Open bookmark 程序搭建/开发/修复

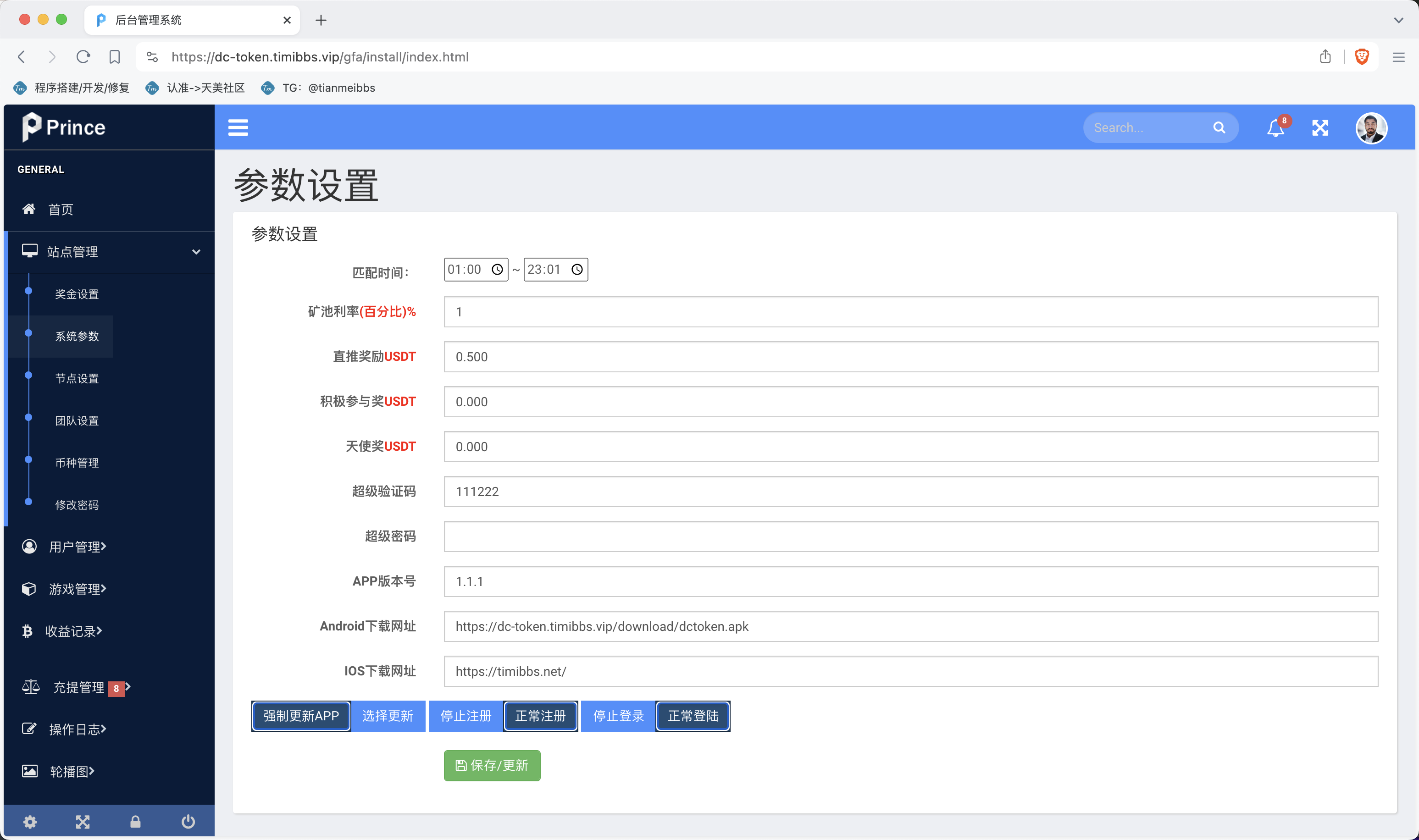[72, 88]
